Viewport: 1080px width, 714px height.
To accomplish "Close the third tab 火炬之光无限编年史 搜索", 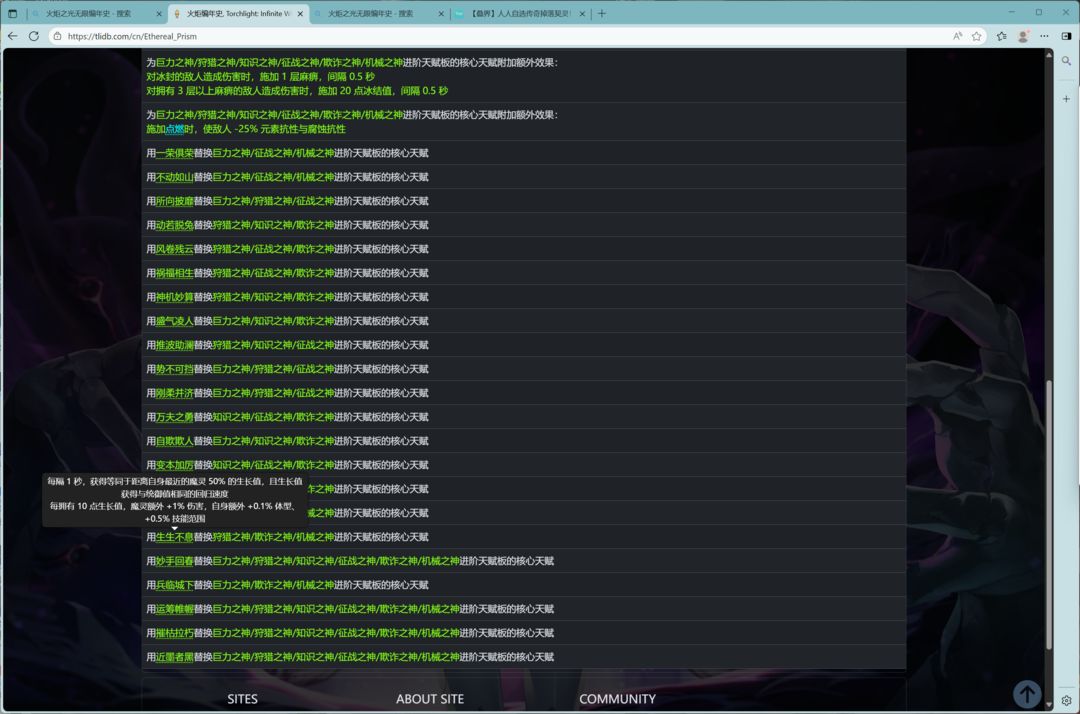I will click(x=441, y=14).
